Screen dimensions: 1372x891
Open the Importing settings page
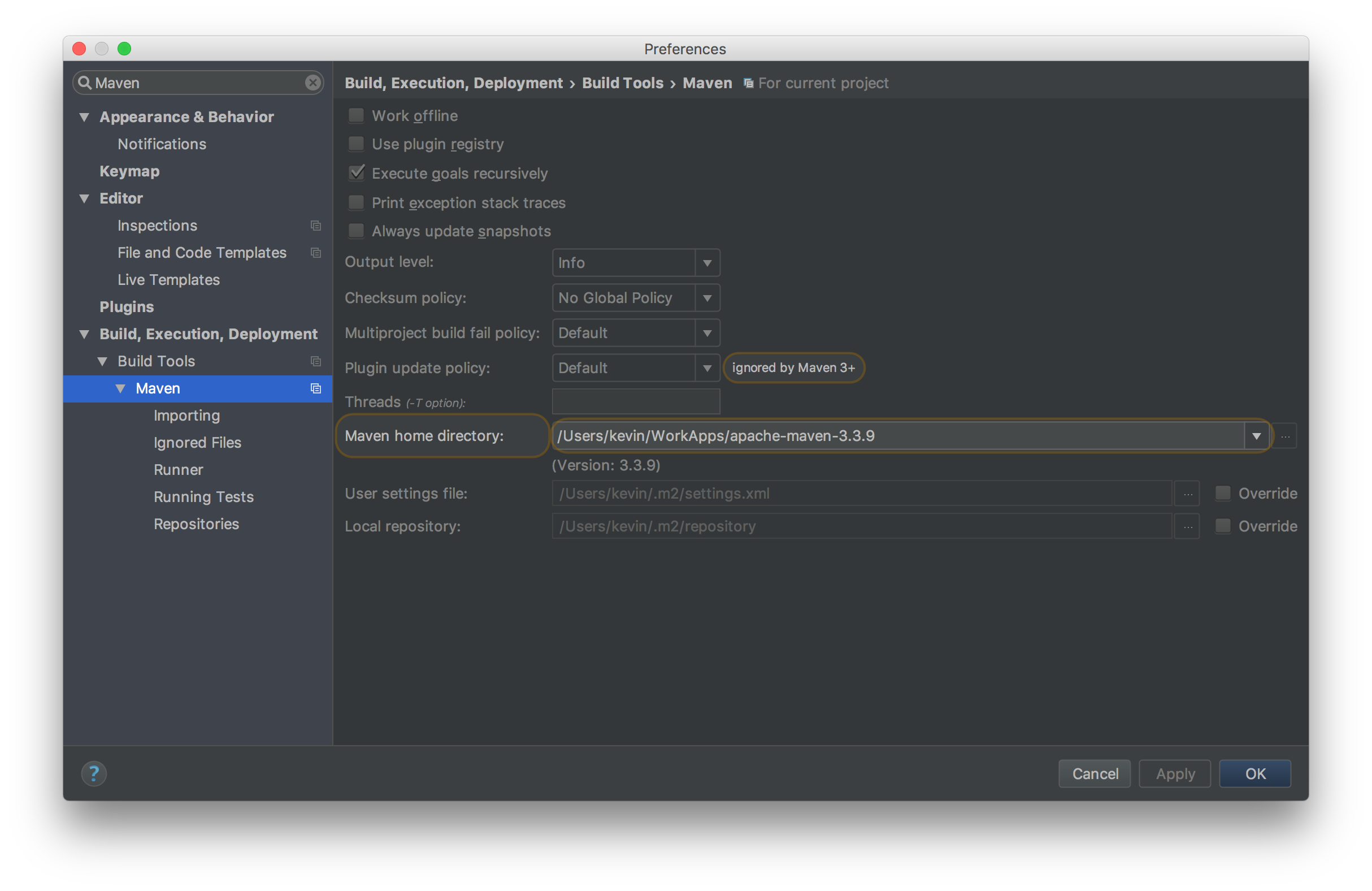[186, 415]
